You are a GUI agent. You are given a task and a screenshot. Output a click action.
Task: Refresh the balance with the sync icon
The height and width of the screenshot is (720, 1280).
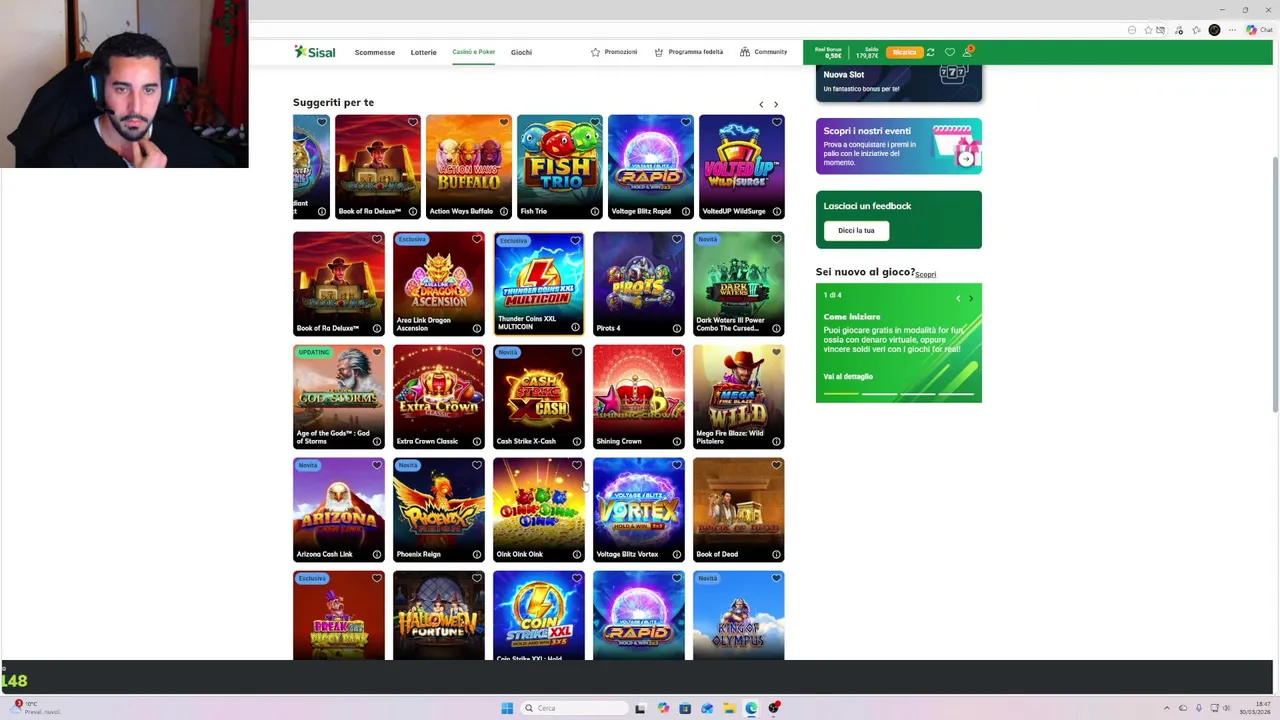click(x=930, y=52)
